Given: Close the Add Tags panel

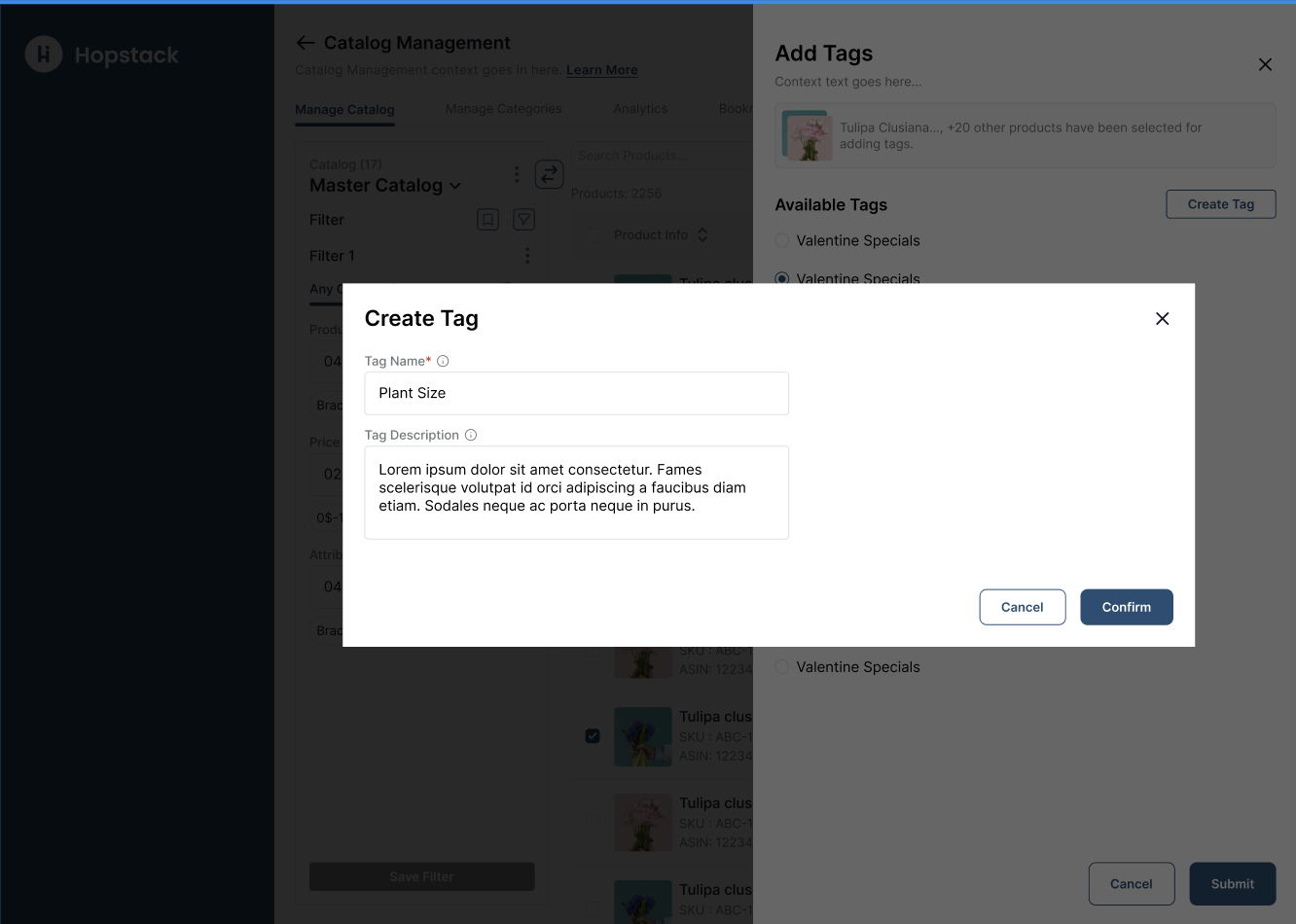Looking at the screenshot, I should (1265, 64).
